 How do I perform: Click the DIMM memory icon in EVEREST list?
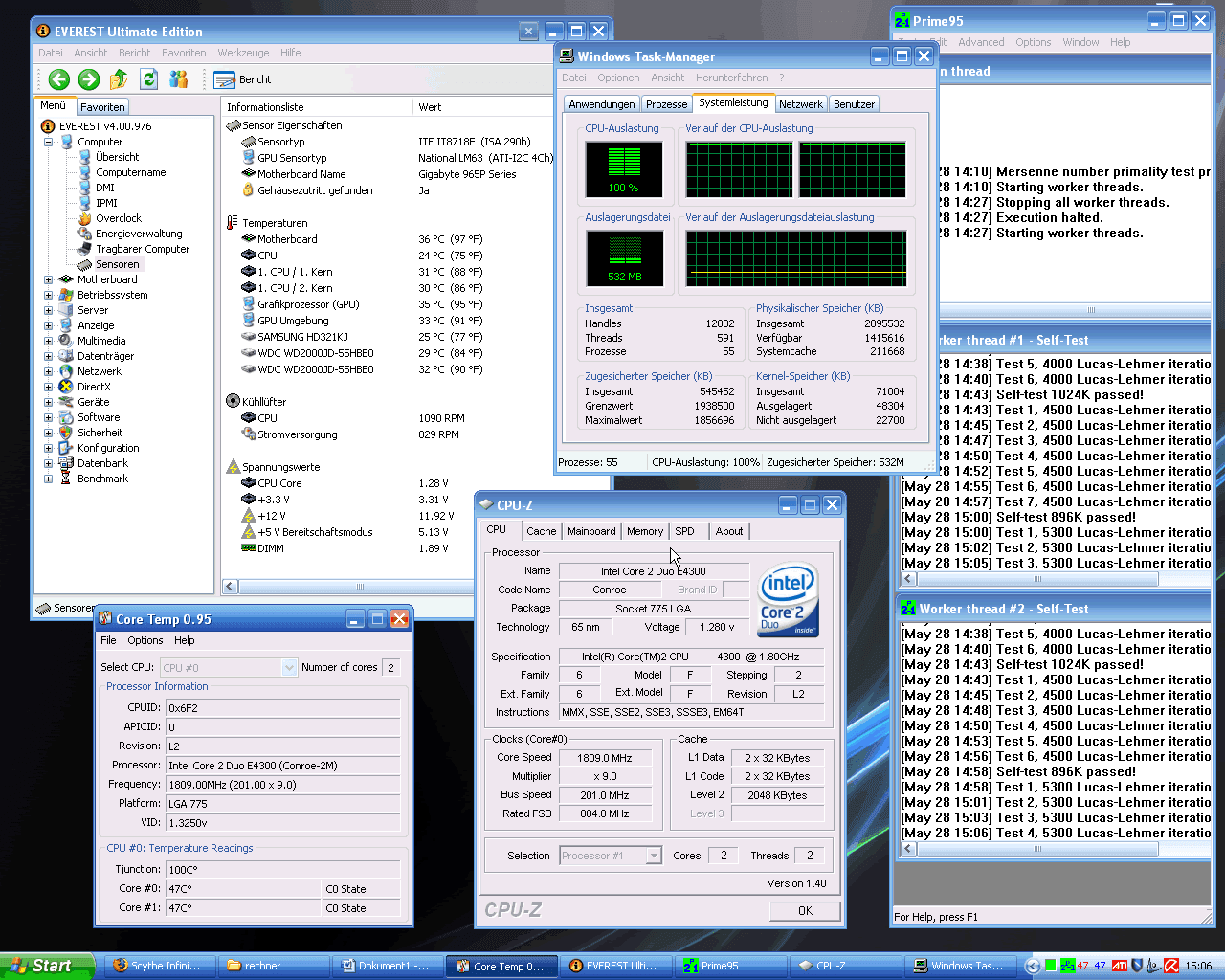(249, 548)
